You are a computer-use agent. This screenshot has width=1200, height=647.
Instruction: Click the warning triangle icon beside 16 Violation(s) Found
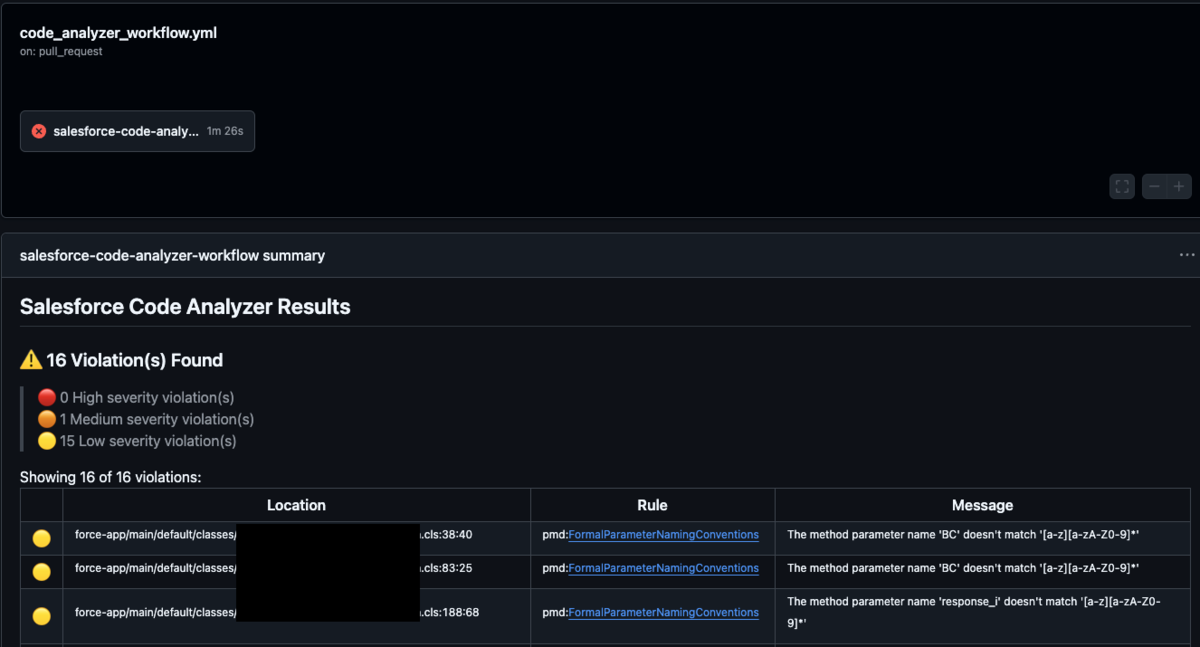[x=31, y=360]
